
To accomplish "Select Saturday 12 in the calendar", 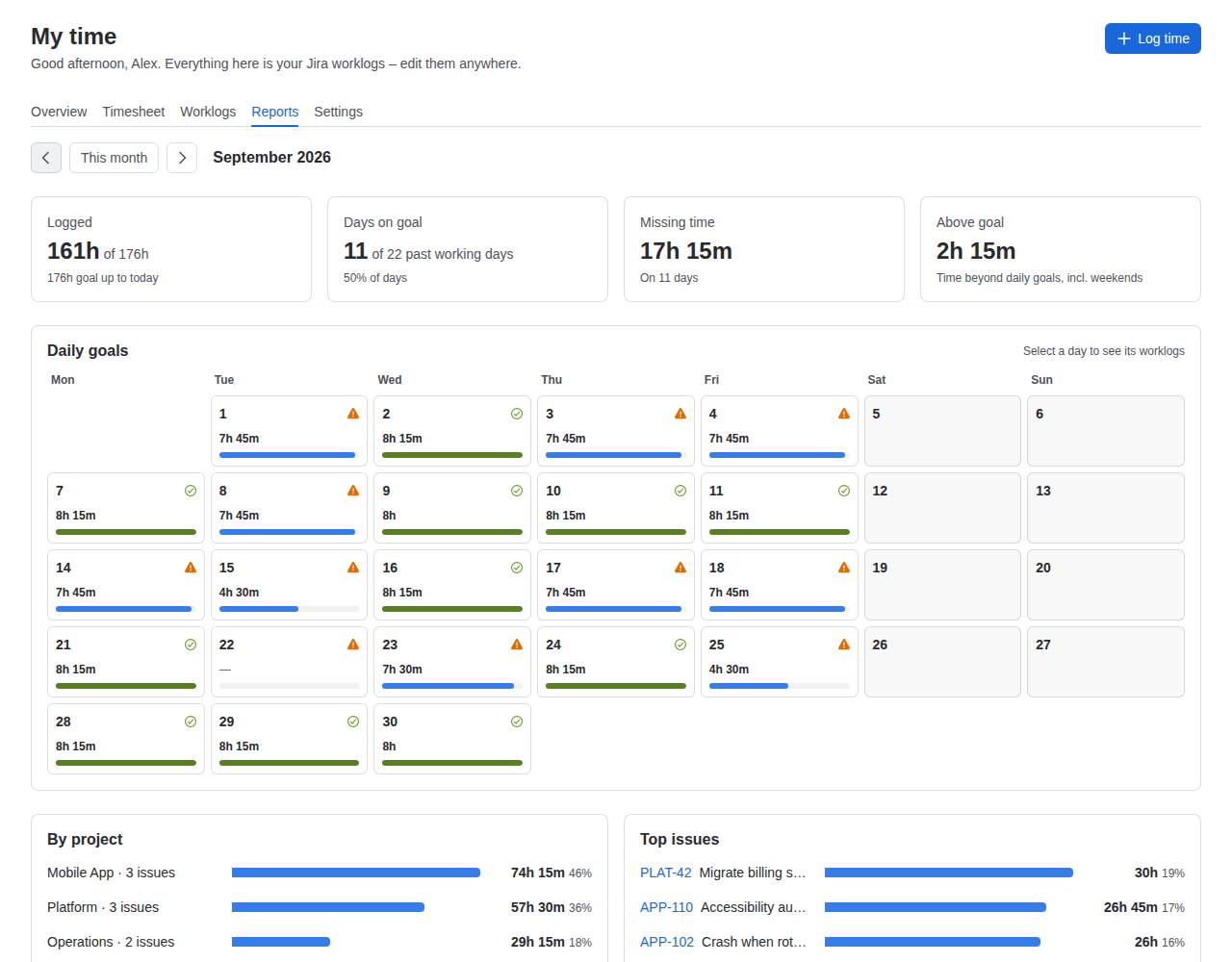I will click(942, 508).
